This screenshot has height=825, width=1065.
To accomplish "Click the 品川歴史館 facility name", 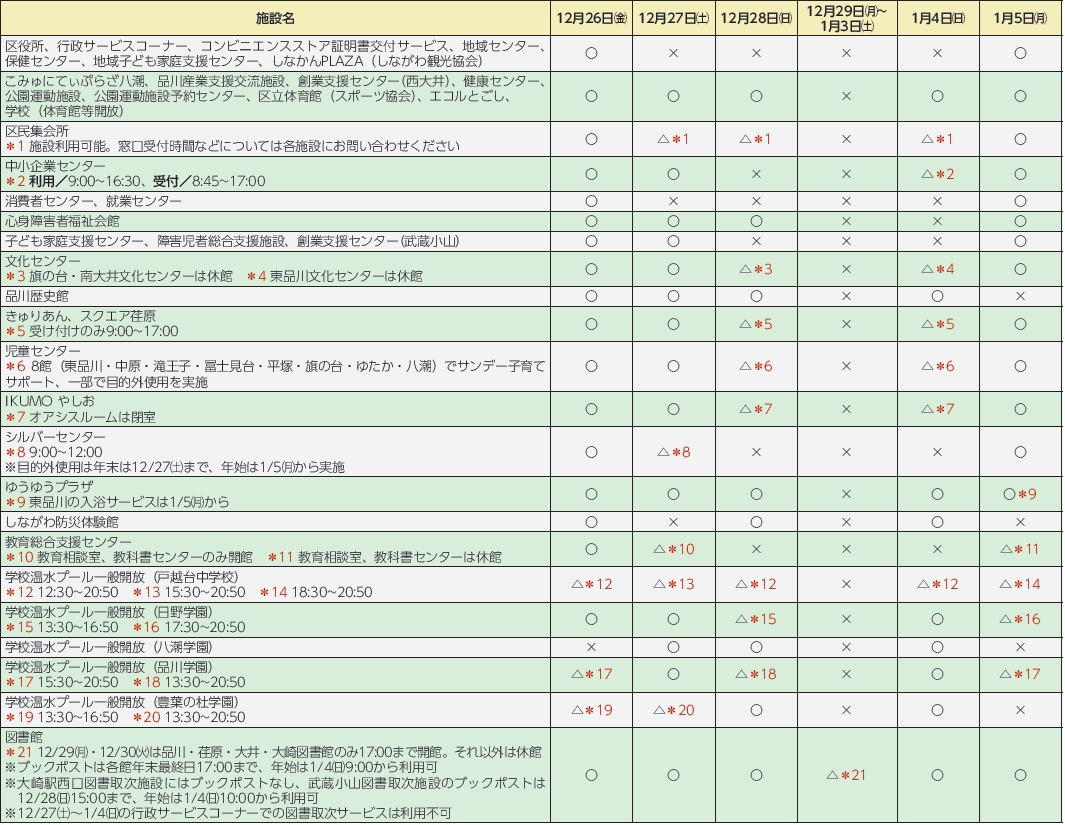I will 37,297.
